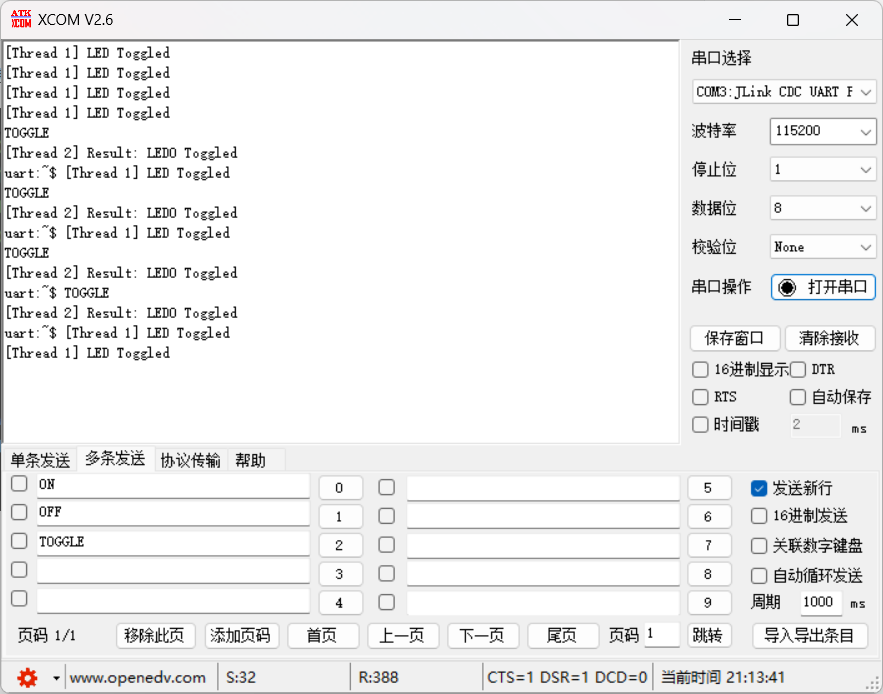The image size is (883, 694).
Task: Go to first page with 首页
Action: pos(323,636)
